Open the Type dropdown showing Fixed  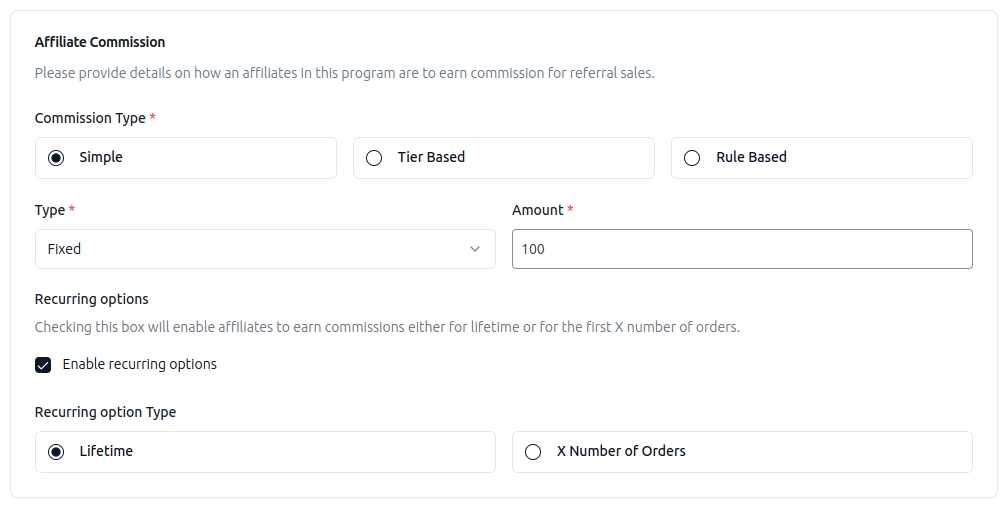pyautogui.click(x=250, y=249)
